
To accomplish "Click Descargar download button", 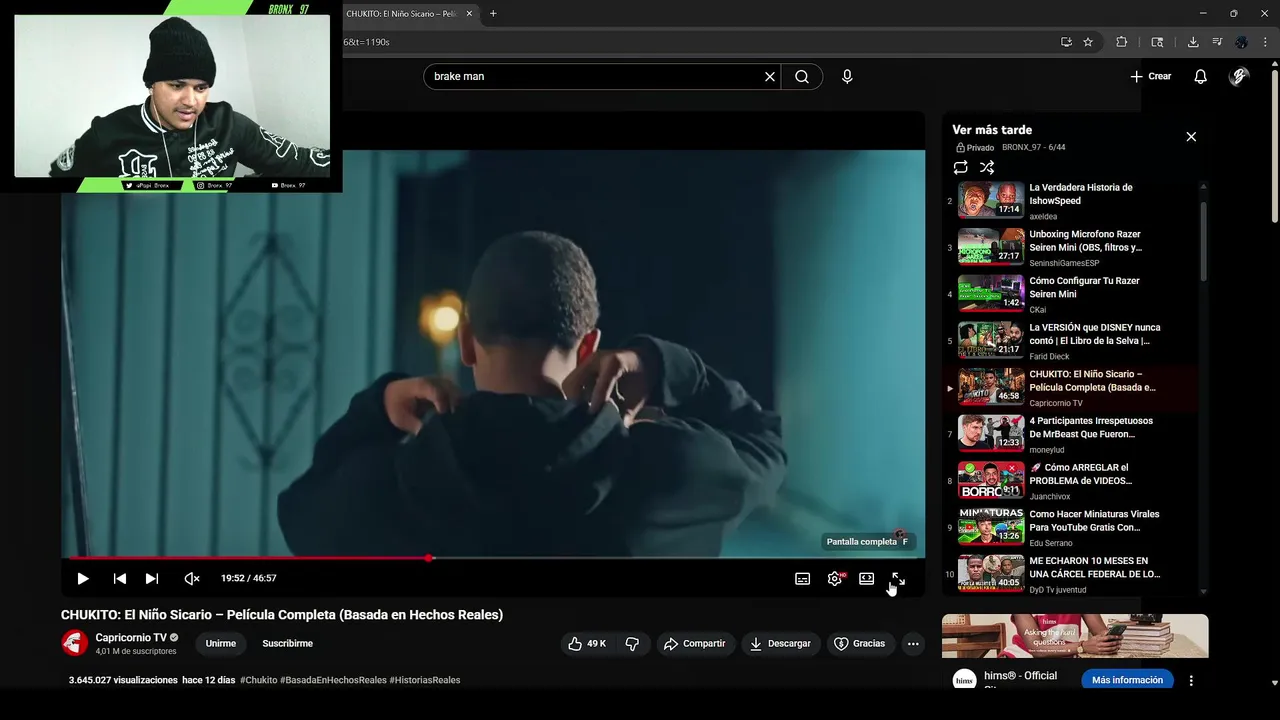I will coord(780,643).
